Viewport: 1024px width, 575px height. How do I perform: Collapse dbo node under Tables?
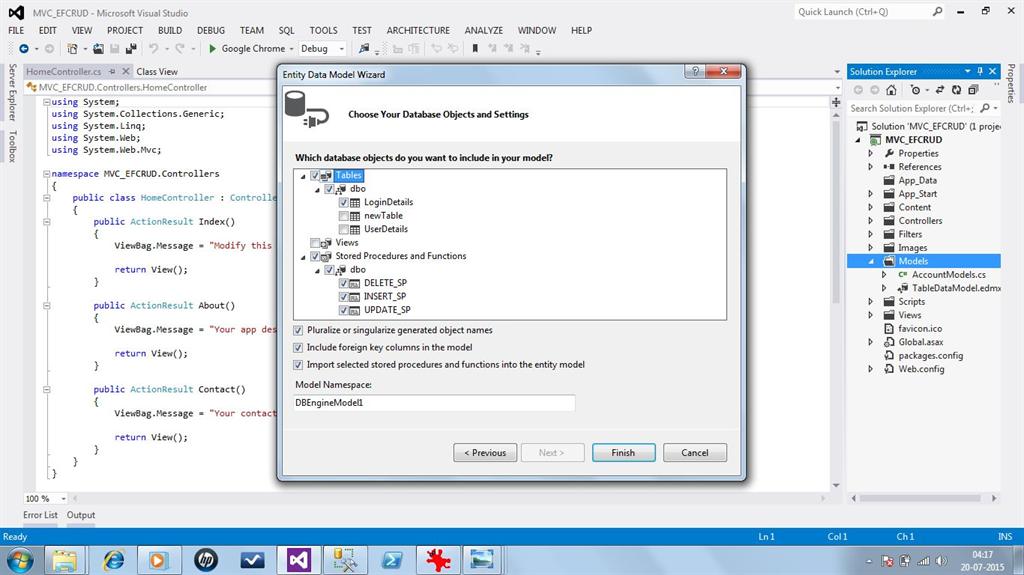[317, 190]
